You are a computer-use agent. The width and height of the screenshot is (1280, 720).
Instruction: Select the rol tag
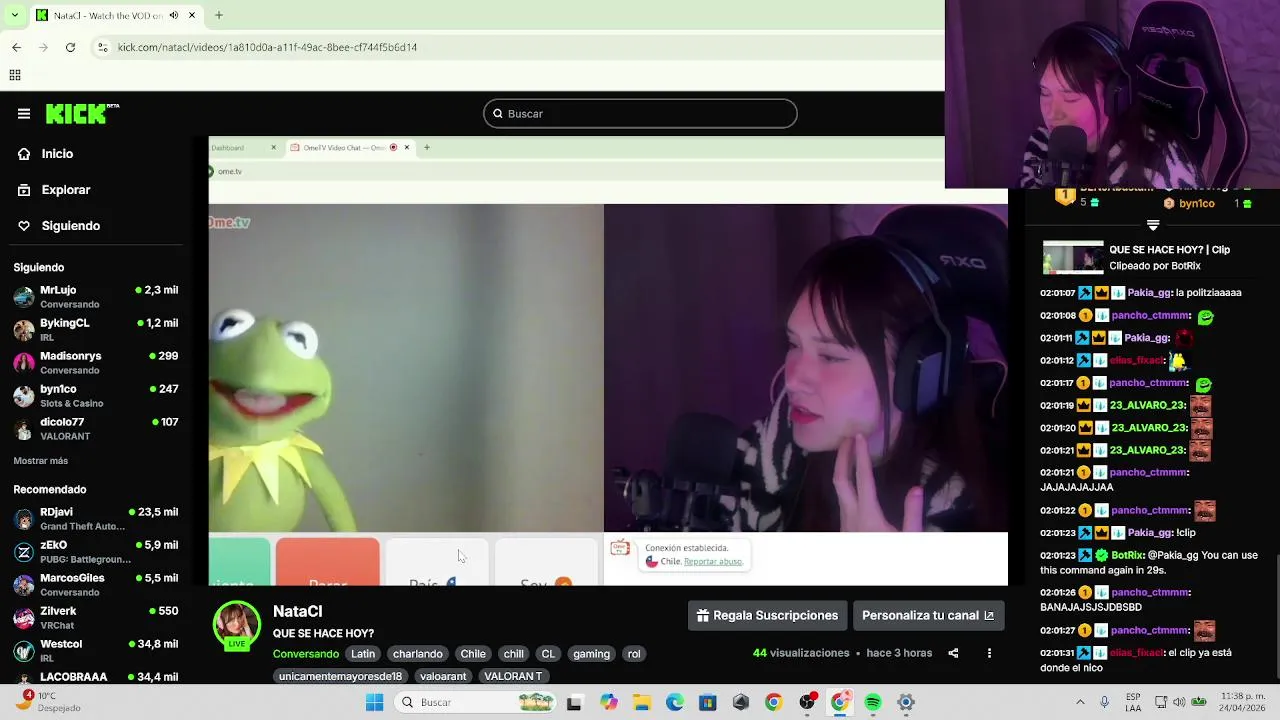coord(634,654)
